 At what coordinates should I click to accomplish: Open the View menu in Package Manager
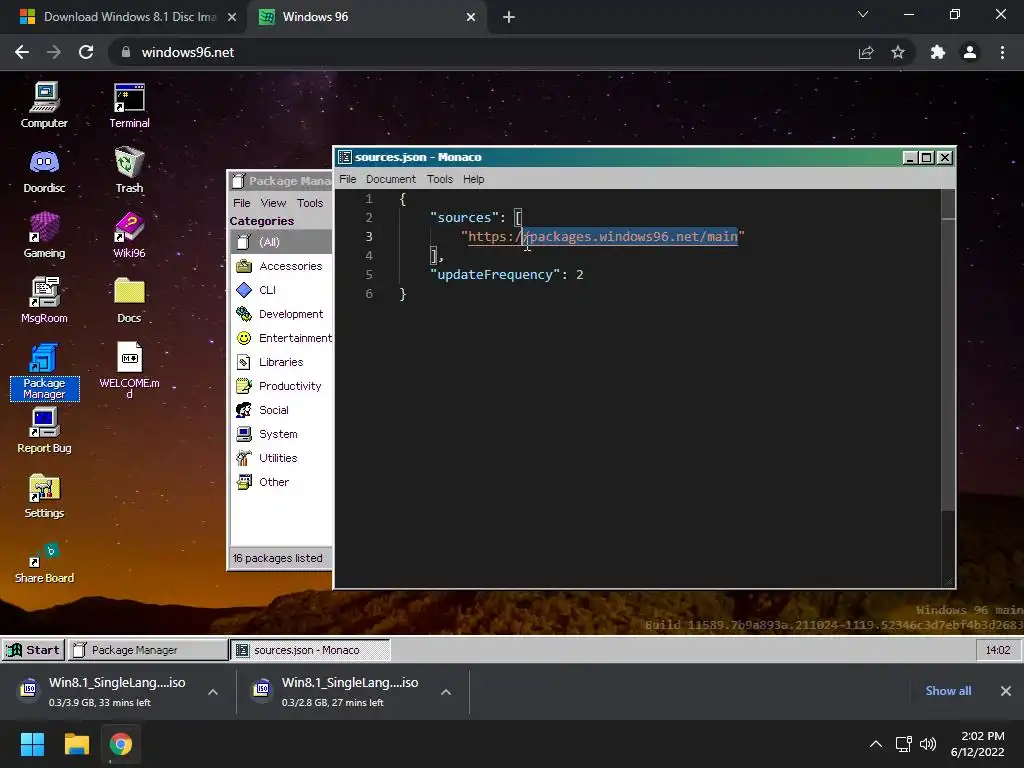point(273,203)
